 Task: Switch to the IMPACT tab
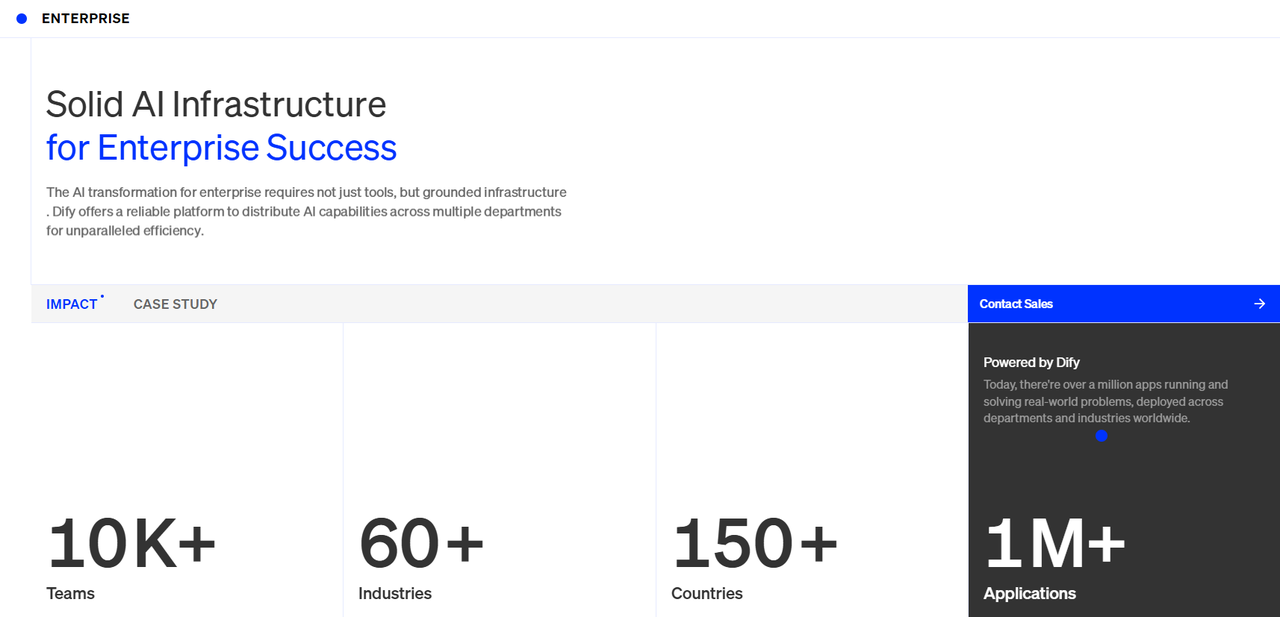point(72,304)
